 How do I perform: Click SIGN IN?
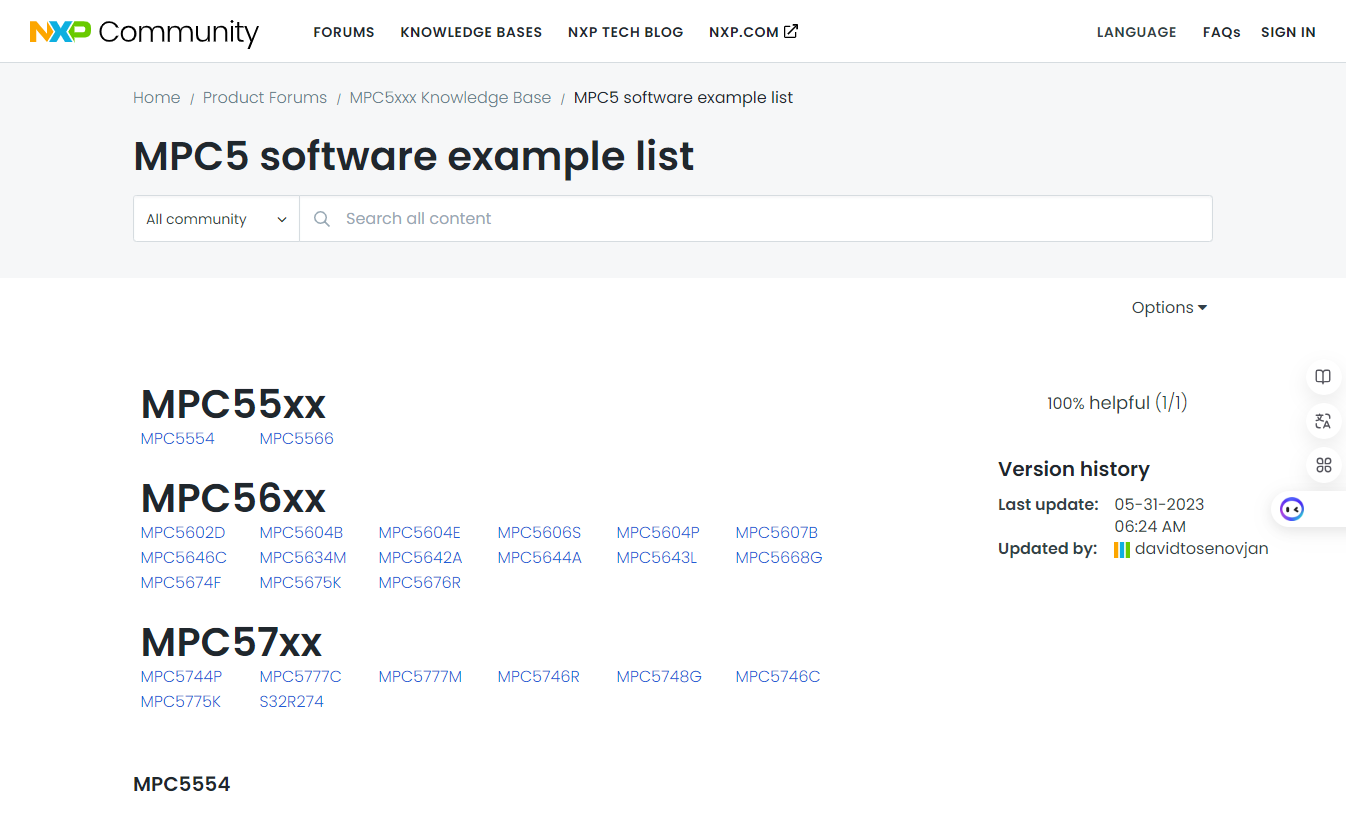[1288, 32]
